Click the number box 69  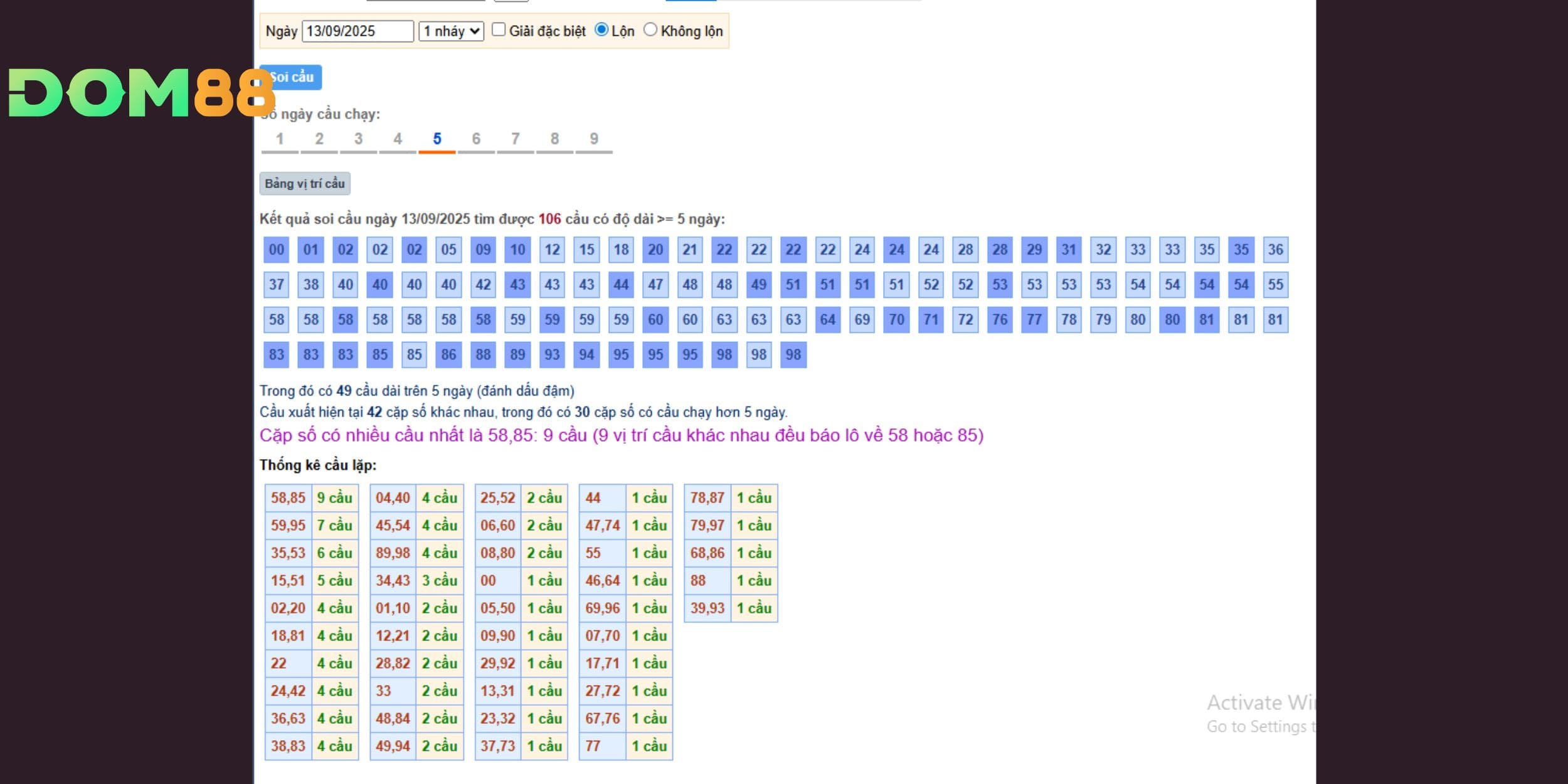[x=862, y=320]
